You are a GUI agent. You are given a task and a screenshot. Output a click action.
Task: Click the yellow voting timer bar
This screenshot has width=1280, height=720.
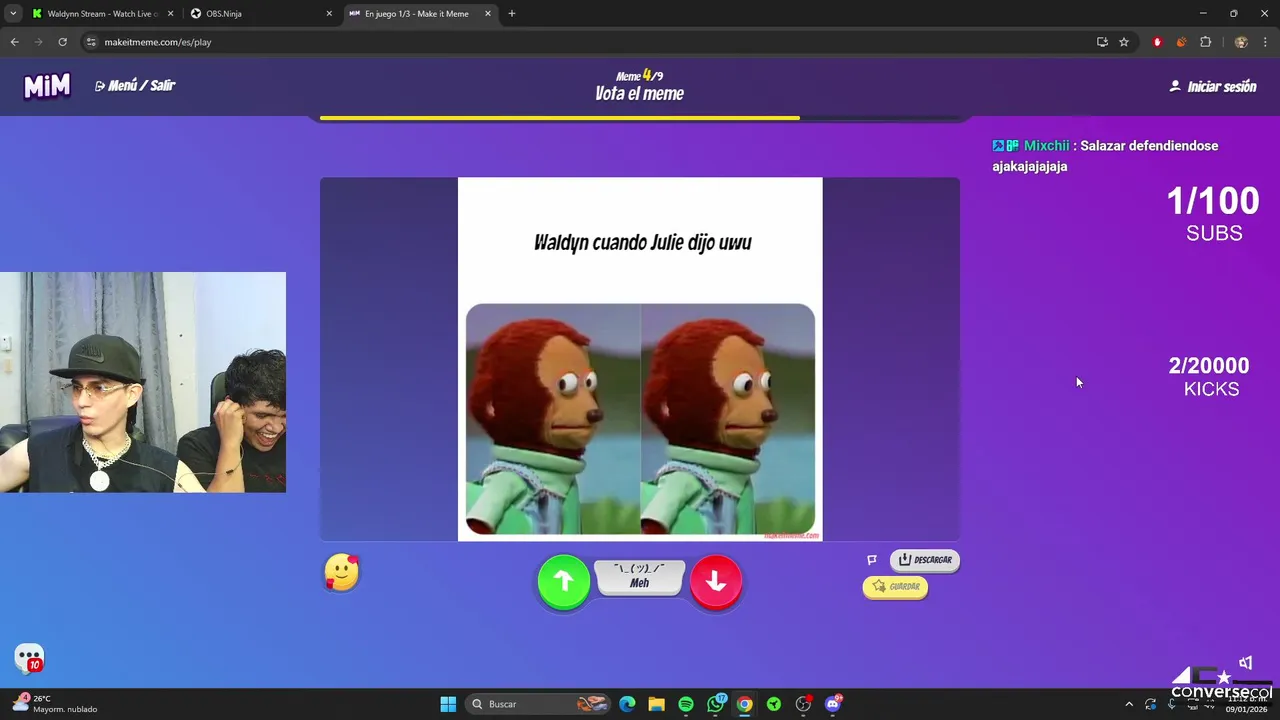tap(560, 118)
